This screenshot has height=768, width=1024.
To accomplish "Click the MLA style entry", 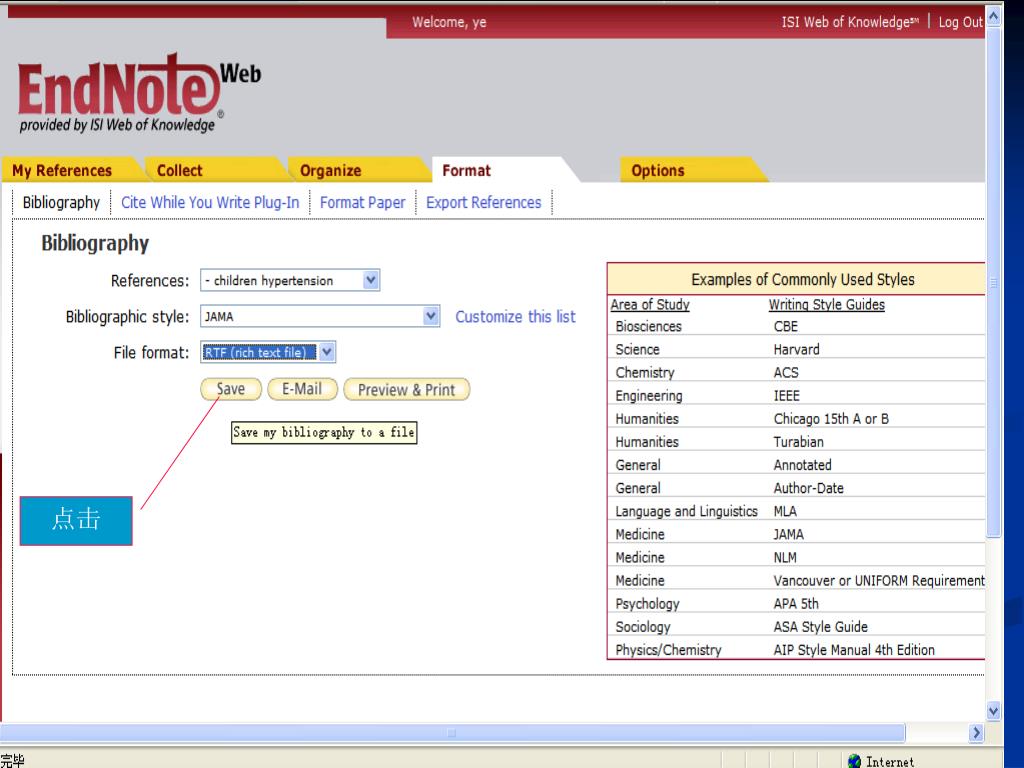I will (785, 511).
